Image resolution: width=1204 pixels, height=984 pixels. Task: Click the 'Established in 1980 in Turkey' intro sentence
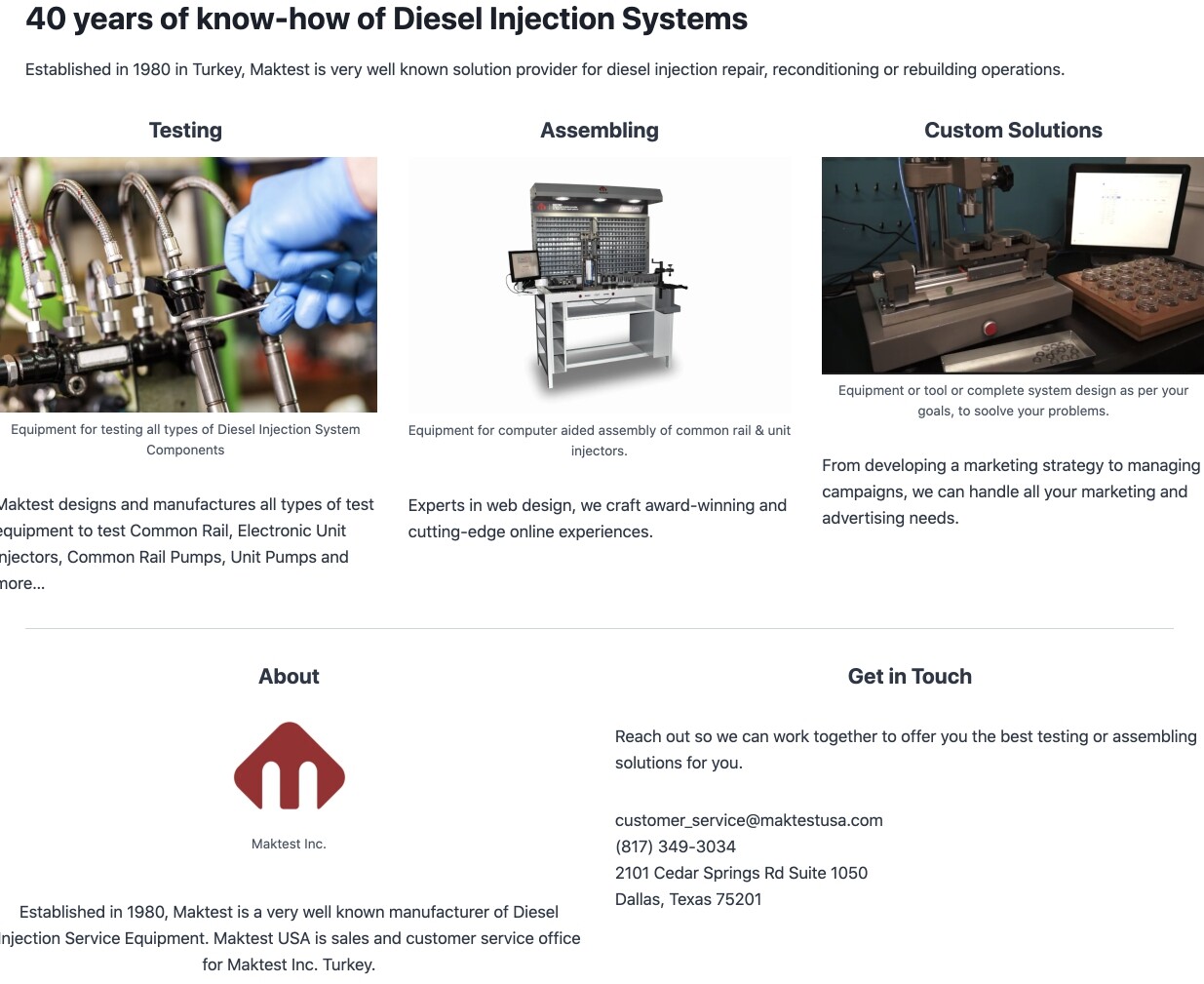click(545, 69)
